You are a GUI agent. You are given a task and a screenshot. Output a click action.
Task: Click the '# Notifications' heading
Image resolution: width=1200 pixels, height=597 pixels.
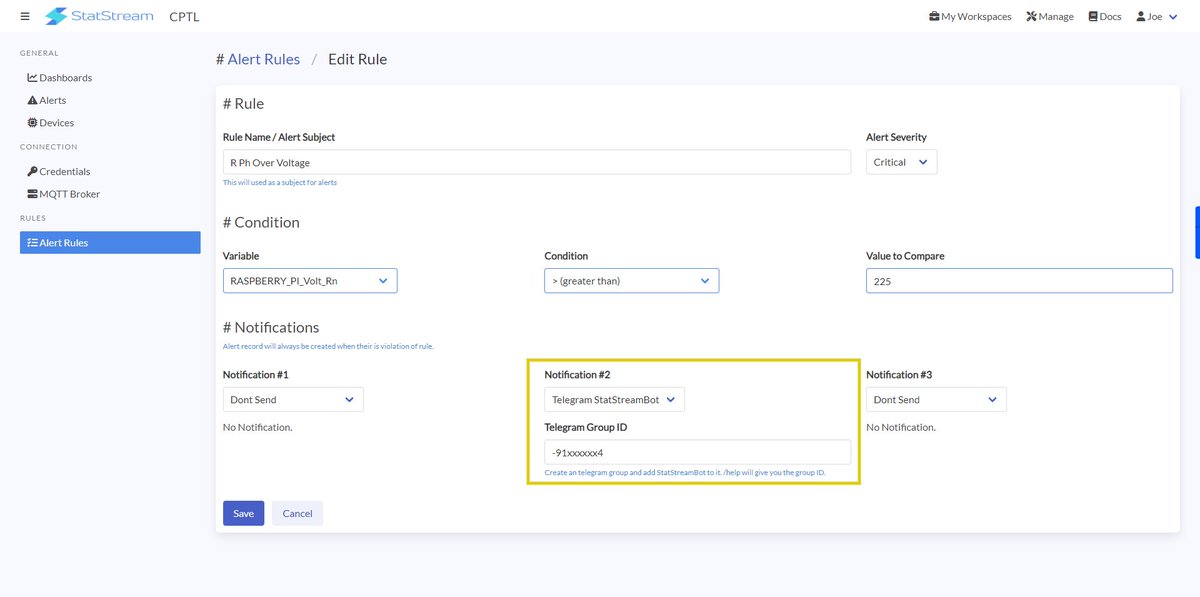click(271, 327)
